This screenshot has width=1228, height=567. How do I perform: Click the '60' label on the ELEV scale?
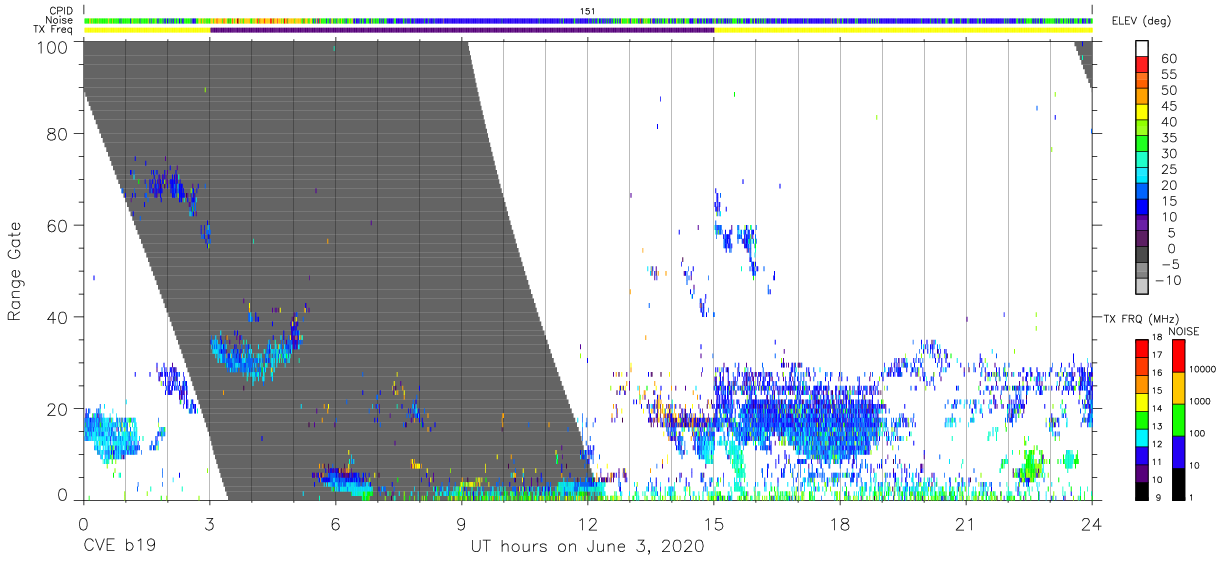coord(1168,58)
